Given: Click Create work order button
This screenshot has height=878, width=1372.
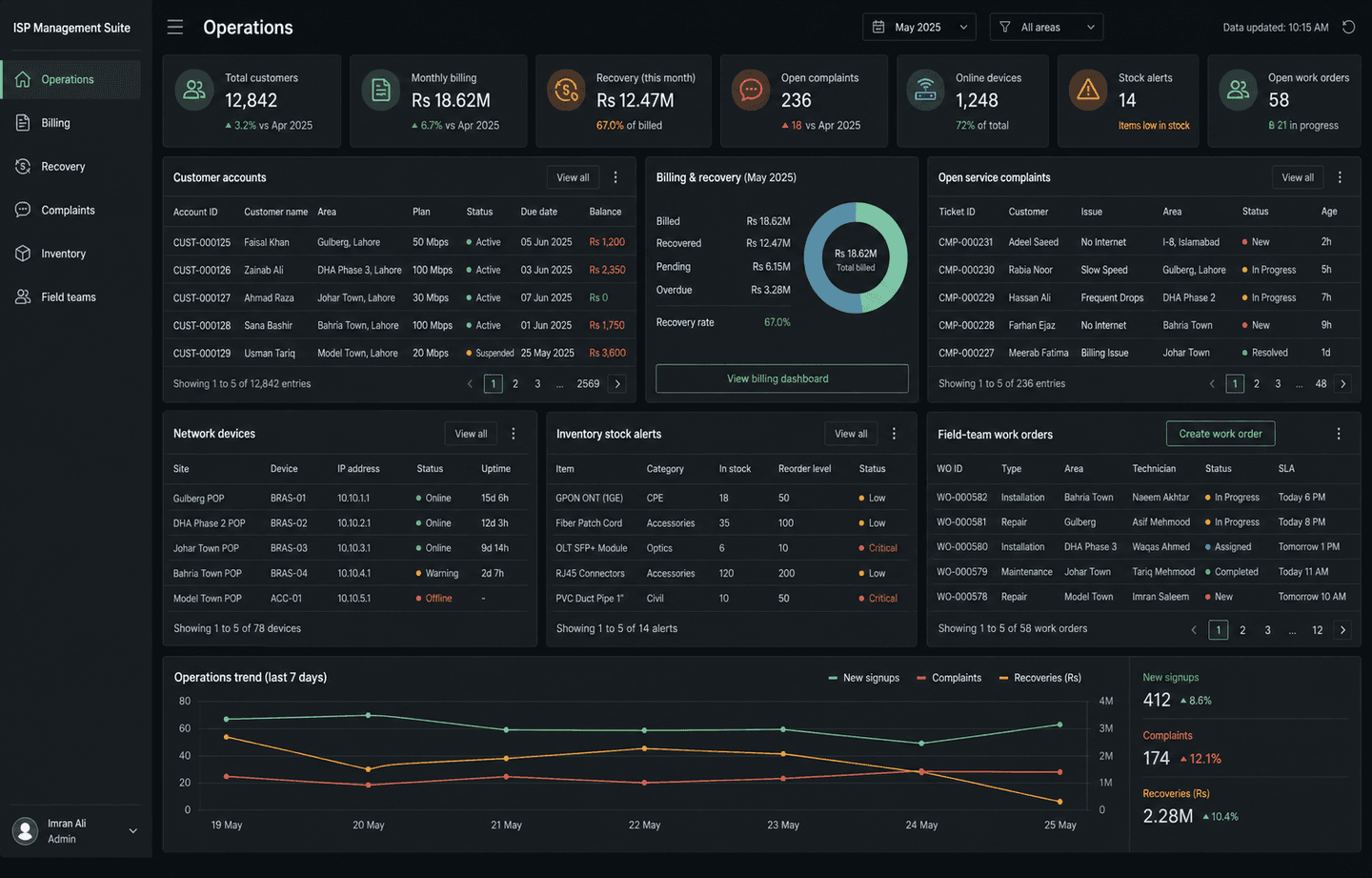Looking at the screenshot, I should 1221,434.
